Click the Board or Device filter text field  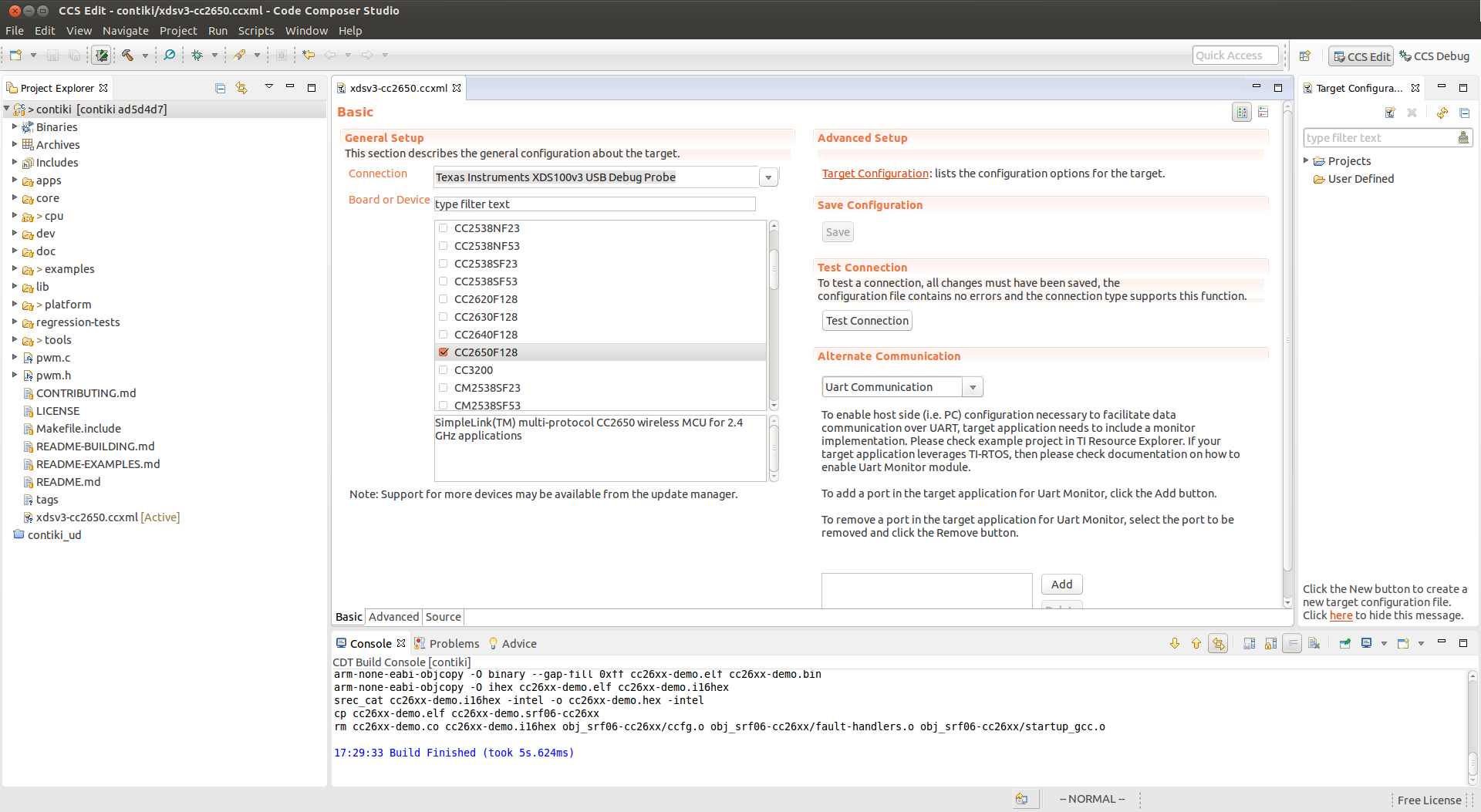point(595,204)
